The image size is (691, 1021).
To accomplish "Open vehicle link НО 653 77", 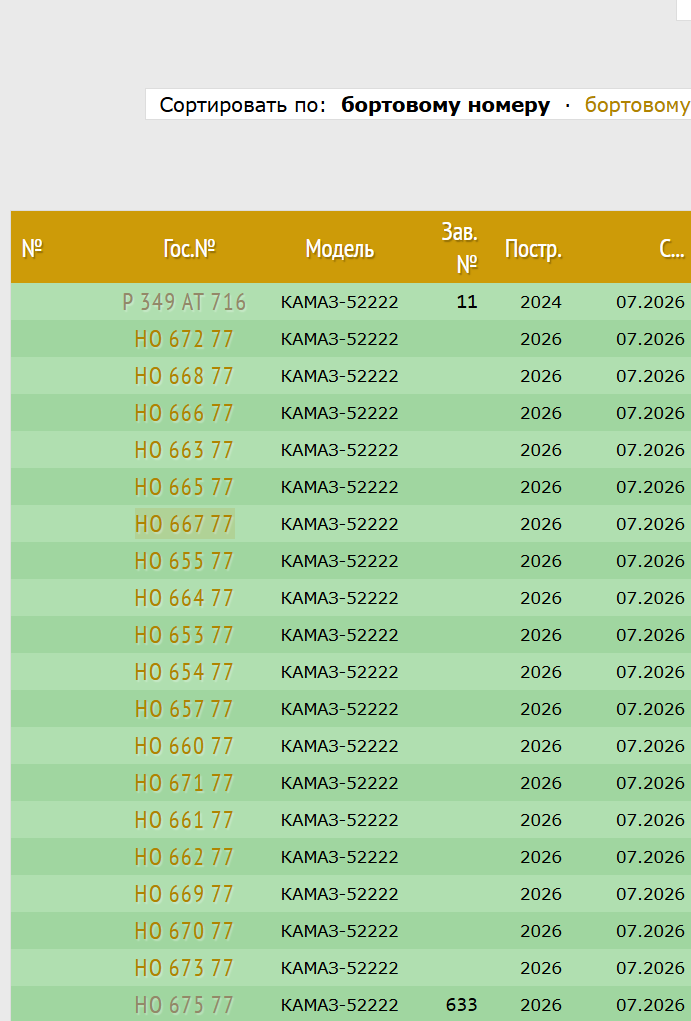I will 184,635.
